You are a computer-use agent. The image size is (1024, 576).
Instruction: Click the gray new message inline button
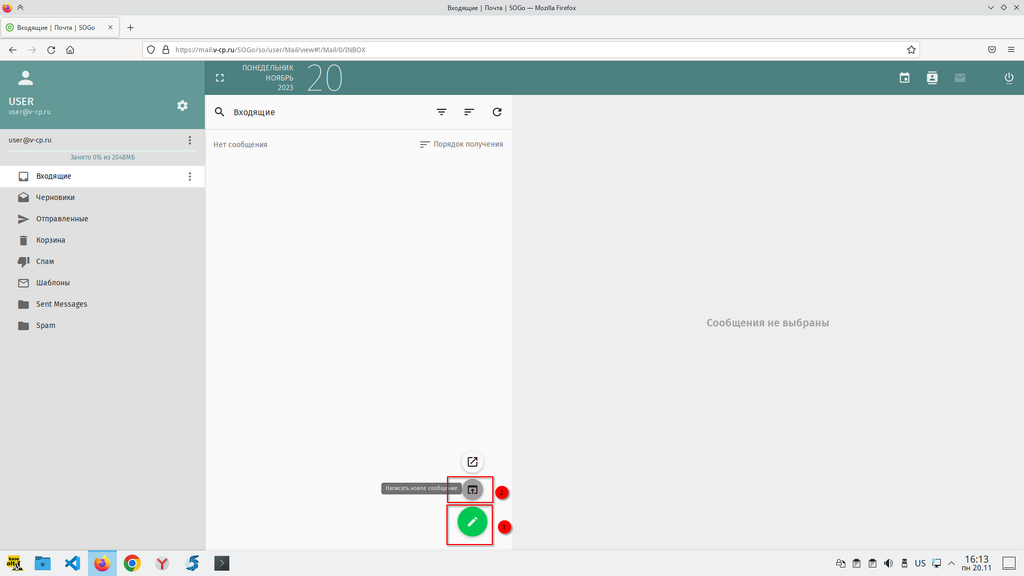tap(472, 489)
